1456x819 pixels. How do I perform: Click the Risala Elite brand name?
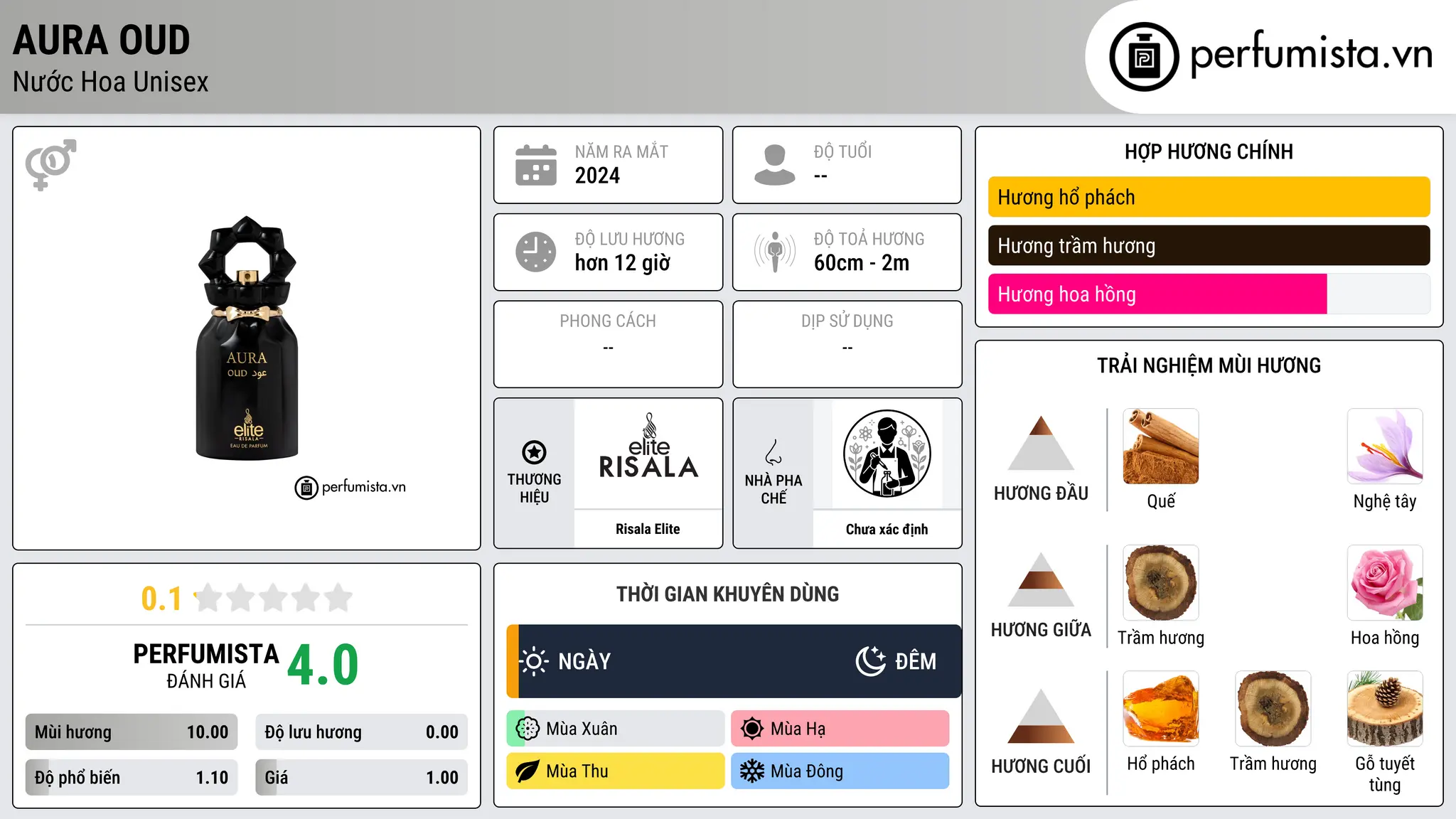coord(648,529)
